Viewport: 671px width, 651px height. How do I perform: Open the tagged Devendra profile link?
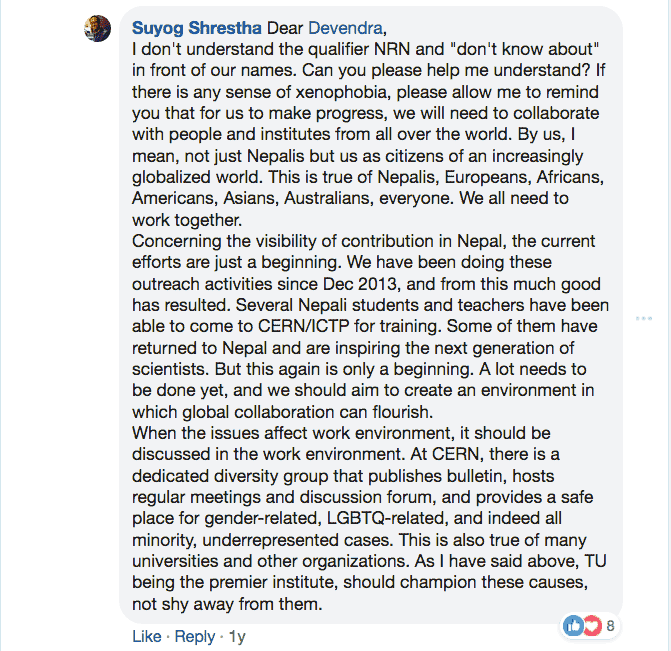click(345, 28)
